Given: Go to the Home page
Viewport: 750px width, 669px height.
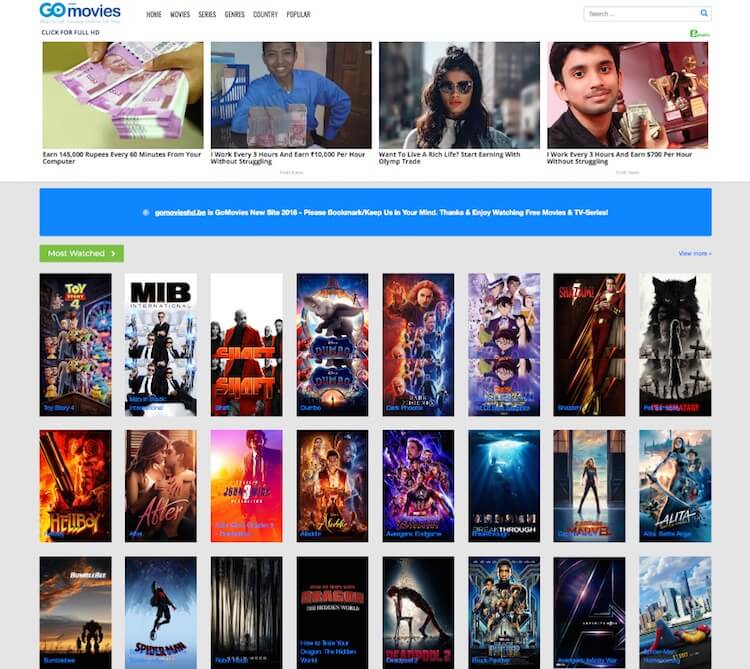Looking at the screenshot, I should 154,15.
